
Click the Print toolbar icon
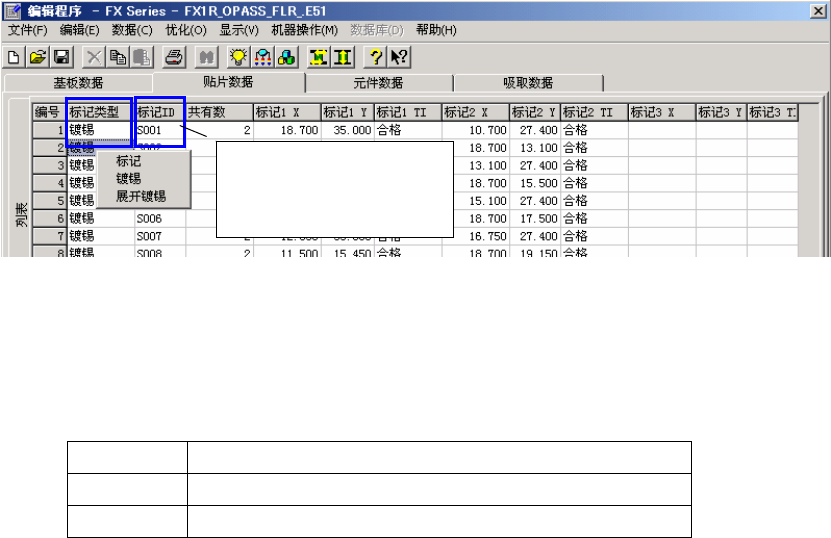(174, 57)
